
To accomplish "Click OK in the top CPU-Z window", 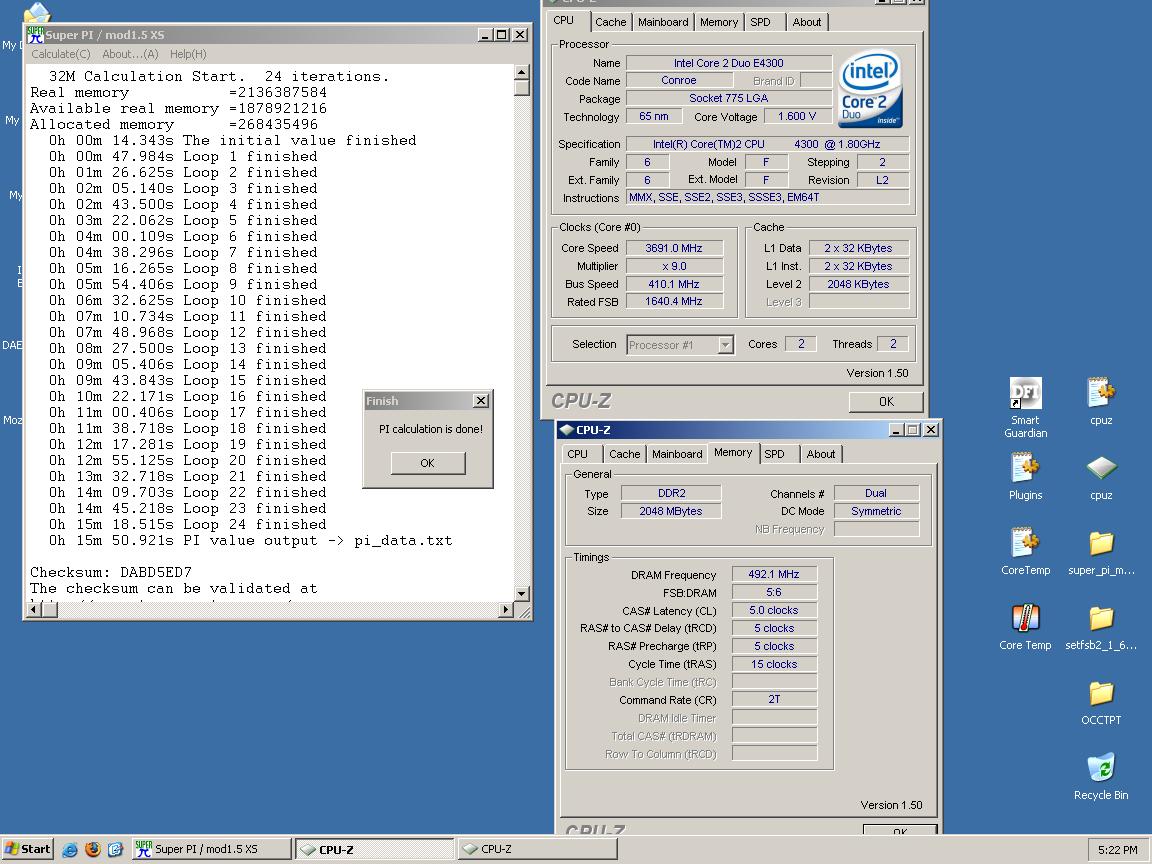I will pos(886,402).
